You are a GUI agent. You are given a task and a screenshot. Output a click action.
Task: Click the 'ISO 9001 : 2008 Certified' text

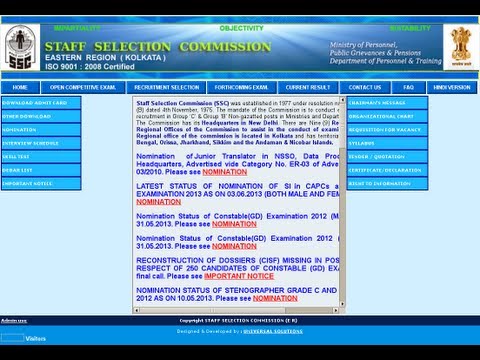[90, 67]
